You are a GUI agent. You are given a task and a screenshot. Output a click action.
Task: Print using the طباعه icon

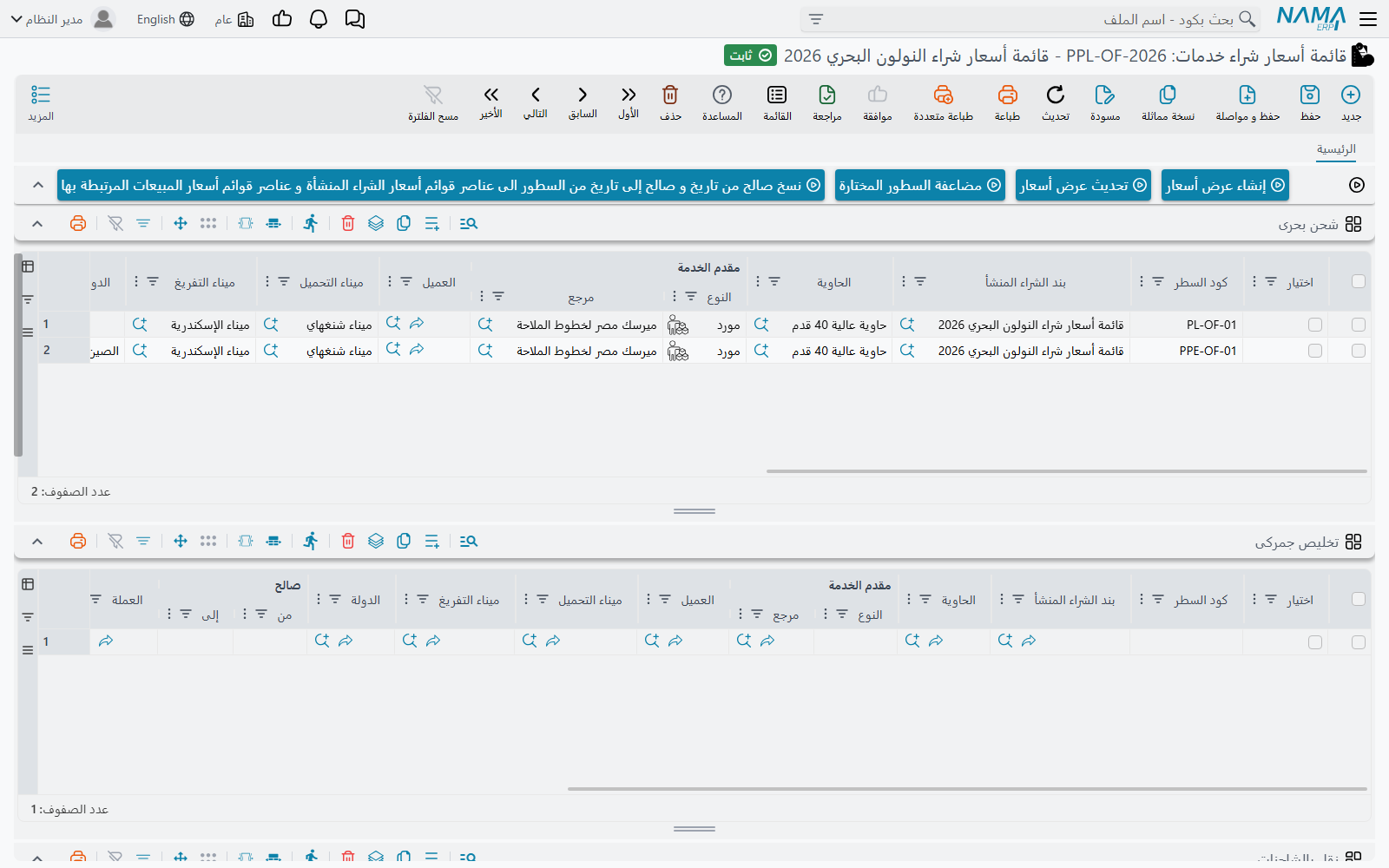1007,95
